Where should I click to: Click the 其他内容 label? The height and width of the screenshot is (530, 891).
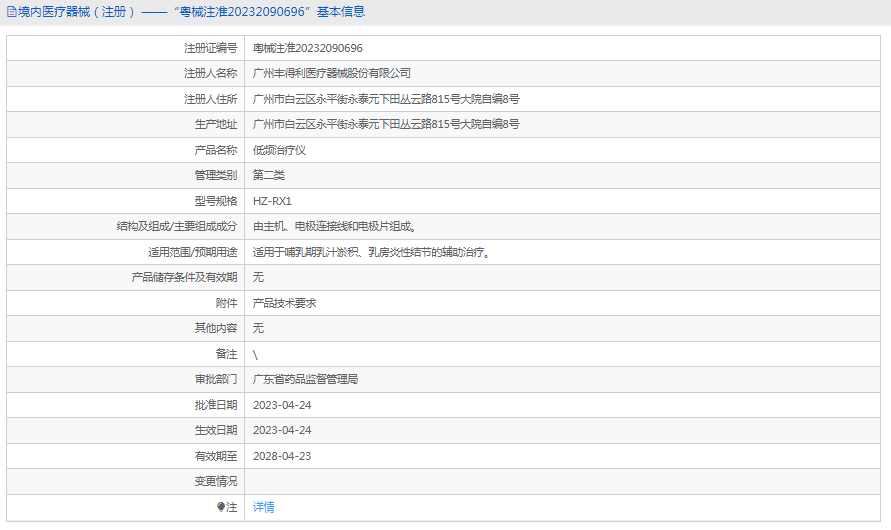coord(216,328)
